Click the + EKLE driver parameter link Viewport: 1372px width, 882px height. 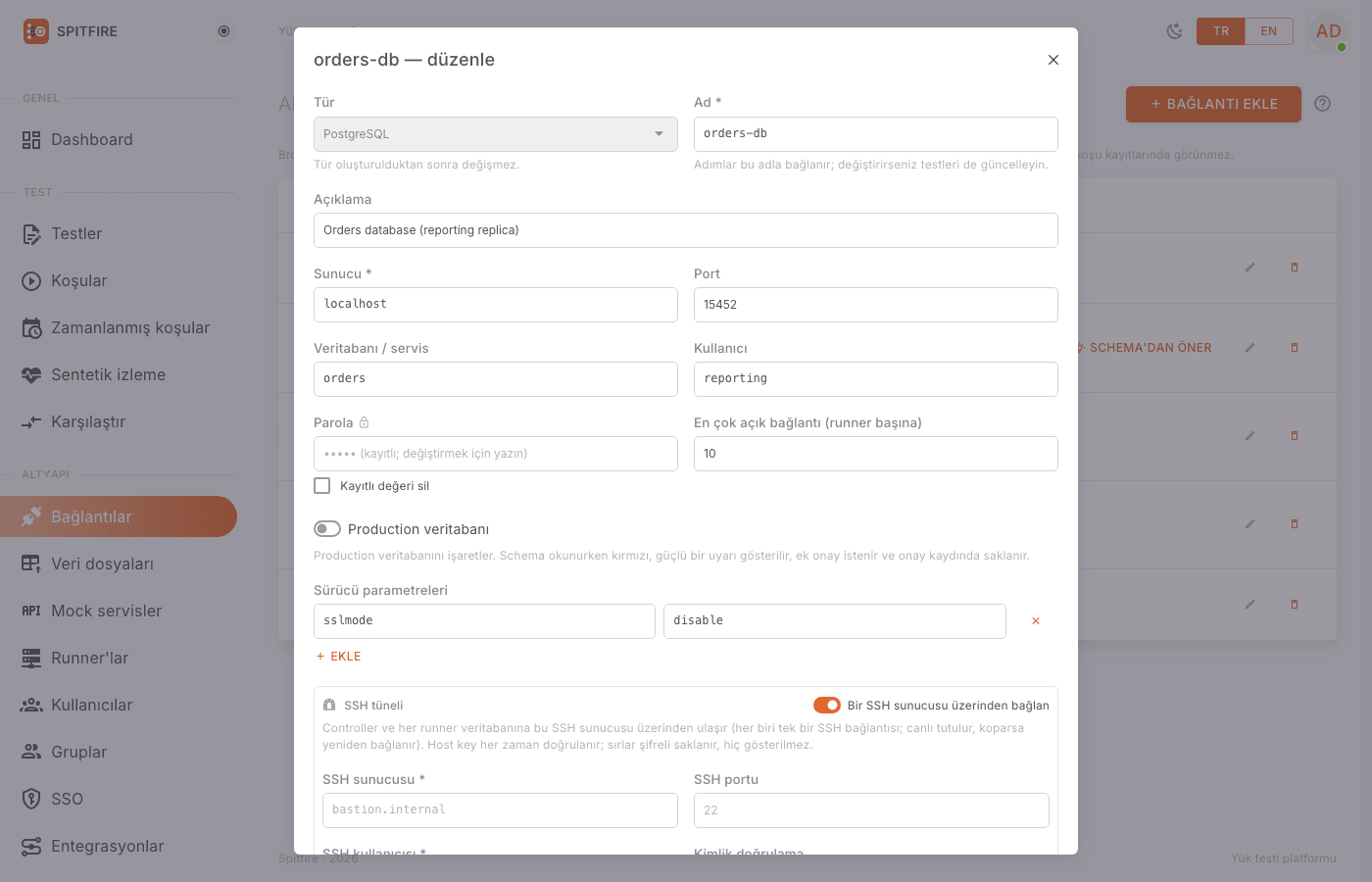339,657
